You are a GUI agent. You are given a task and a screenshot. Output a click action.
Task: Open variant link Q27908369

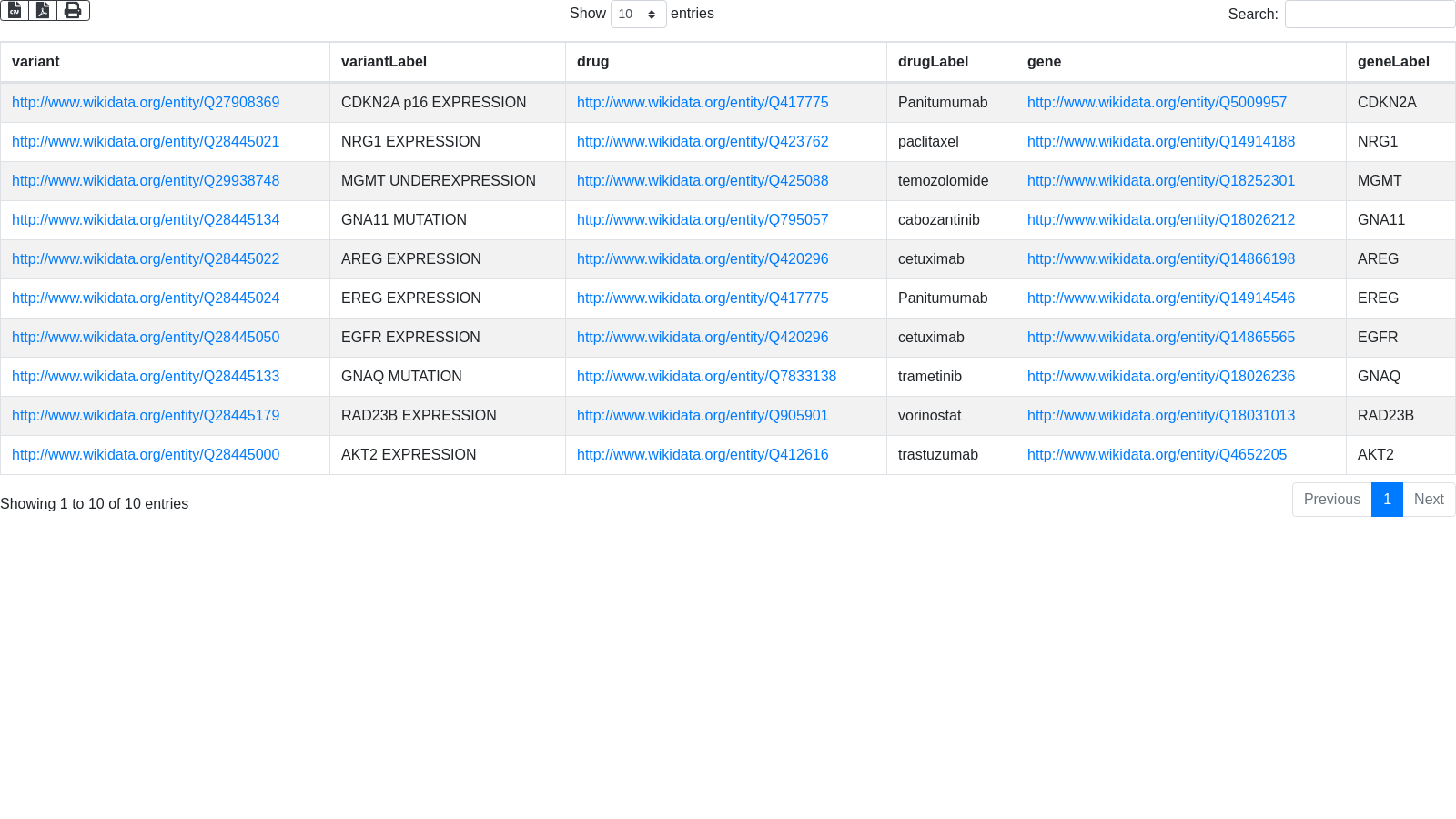[x=146, y=103]
